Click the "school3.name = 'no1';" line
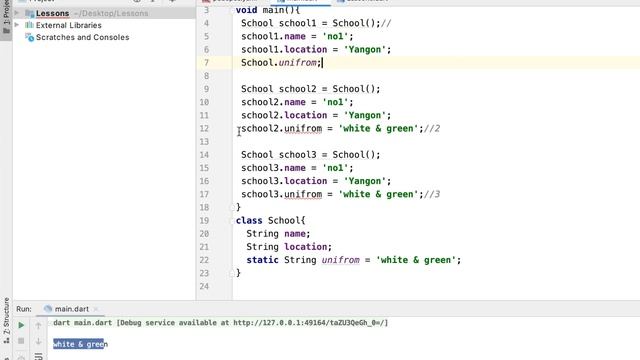This screenshot has height=360, width=640. coord(297,168)
